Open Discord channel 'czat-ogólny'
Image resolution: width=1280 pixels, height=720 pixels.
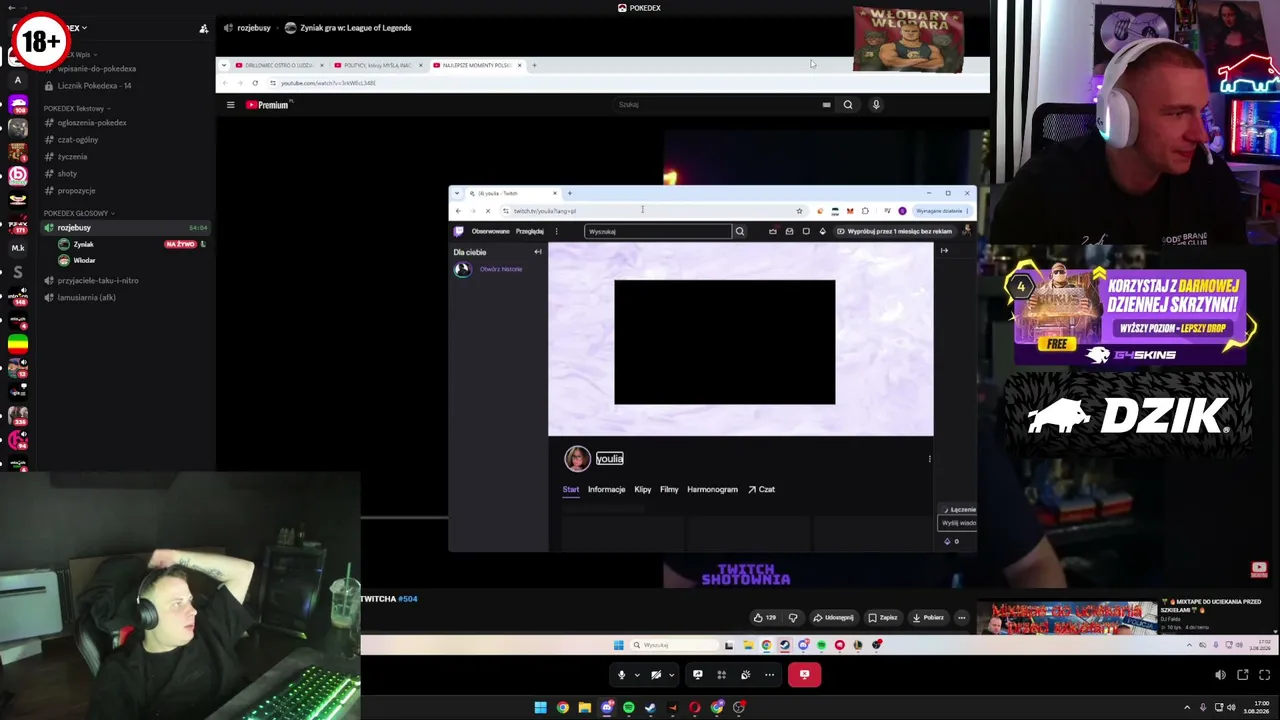pyautogui.click(x=78, y=140)
